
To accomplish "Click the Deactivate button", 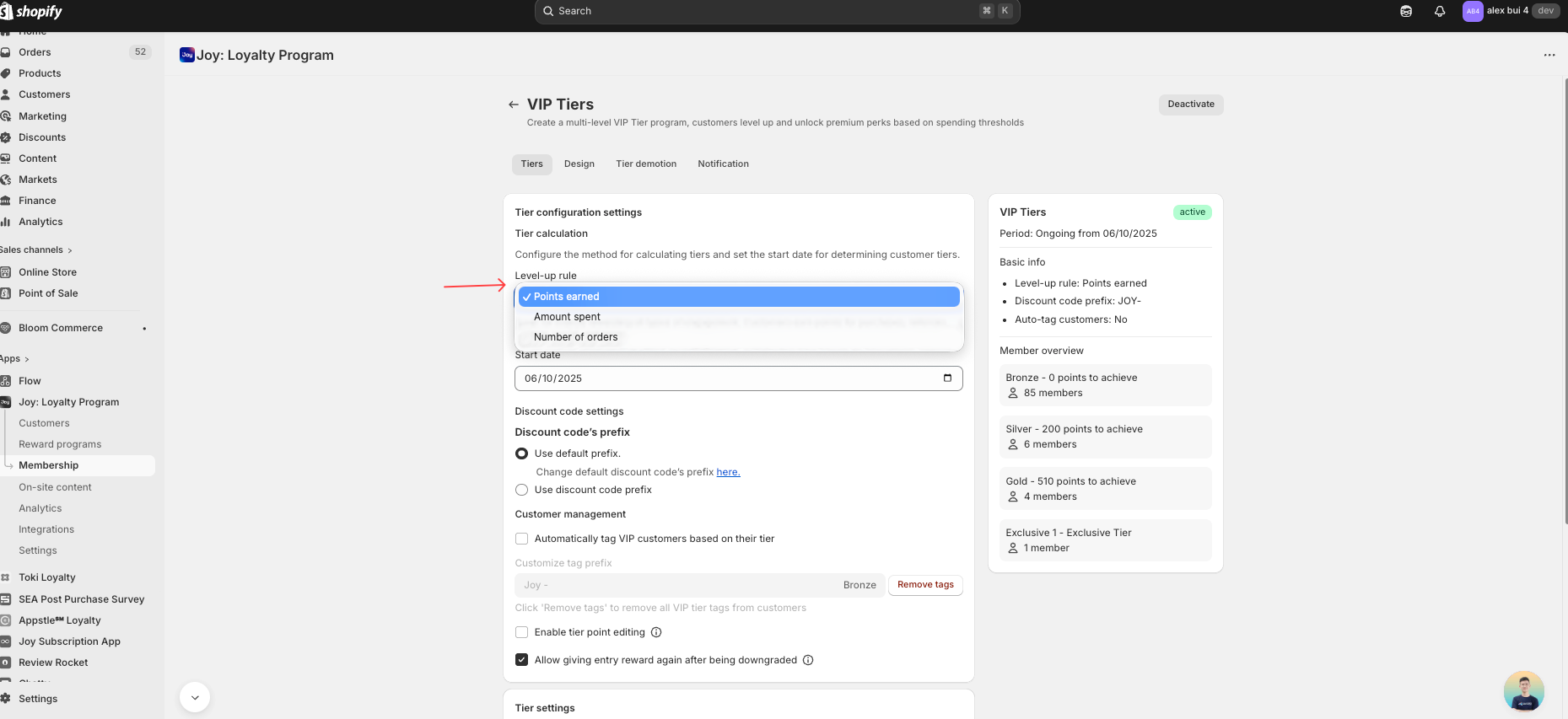I will pyautogui.click(x=1190, y=105).
